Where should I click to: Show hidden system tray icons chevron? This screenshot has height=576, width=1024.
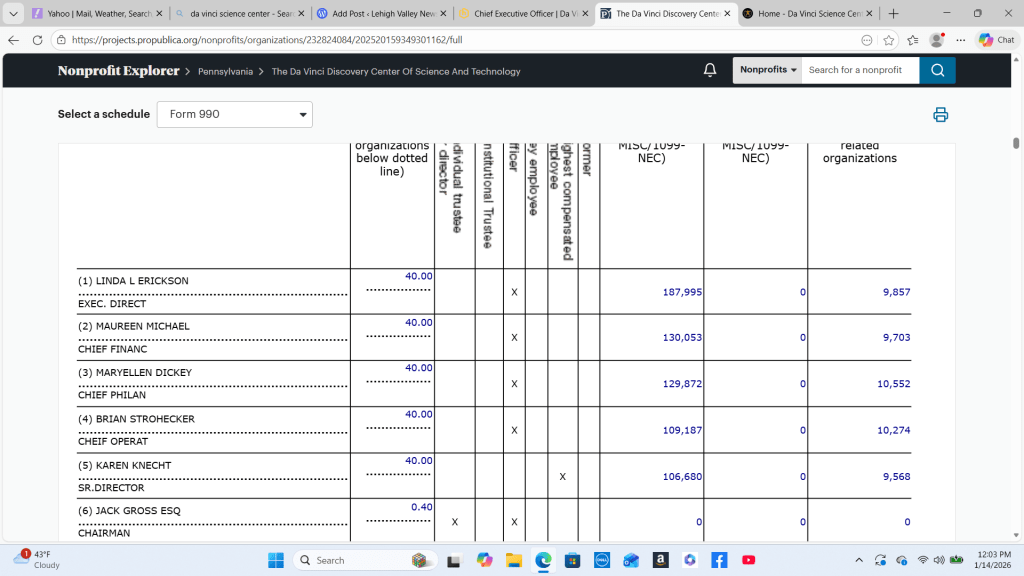[x=859, y=560]
